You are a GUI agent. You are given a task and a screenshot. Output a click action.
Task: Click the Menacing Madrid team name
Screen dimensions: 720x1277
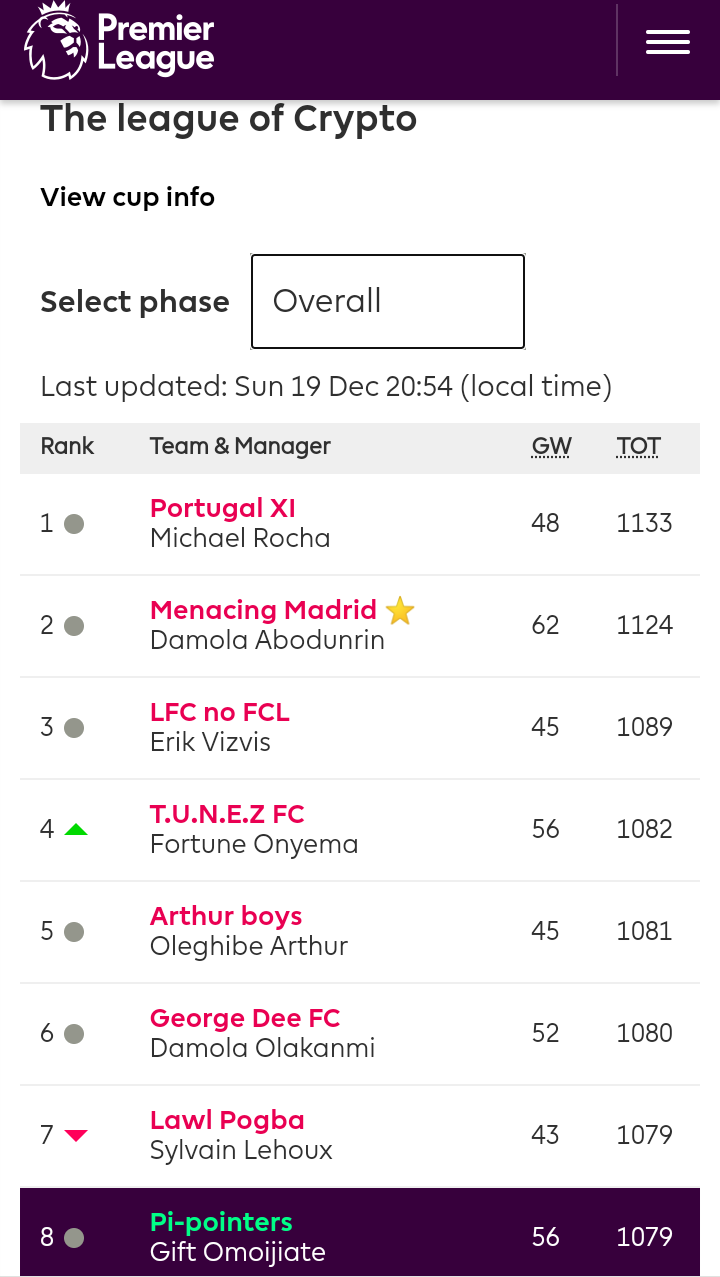263,610
